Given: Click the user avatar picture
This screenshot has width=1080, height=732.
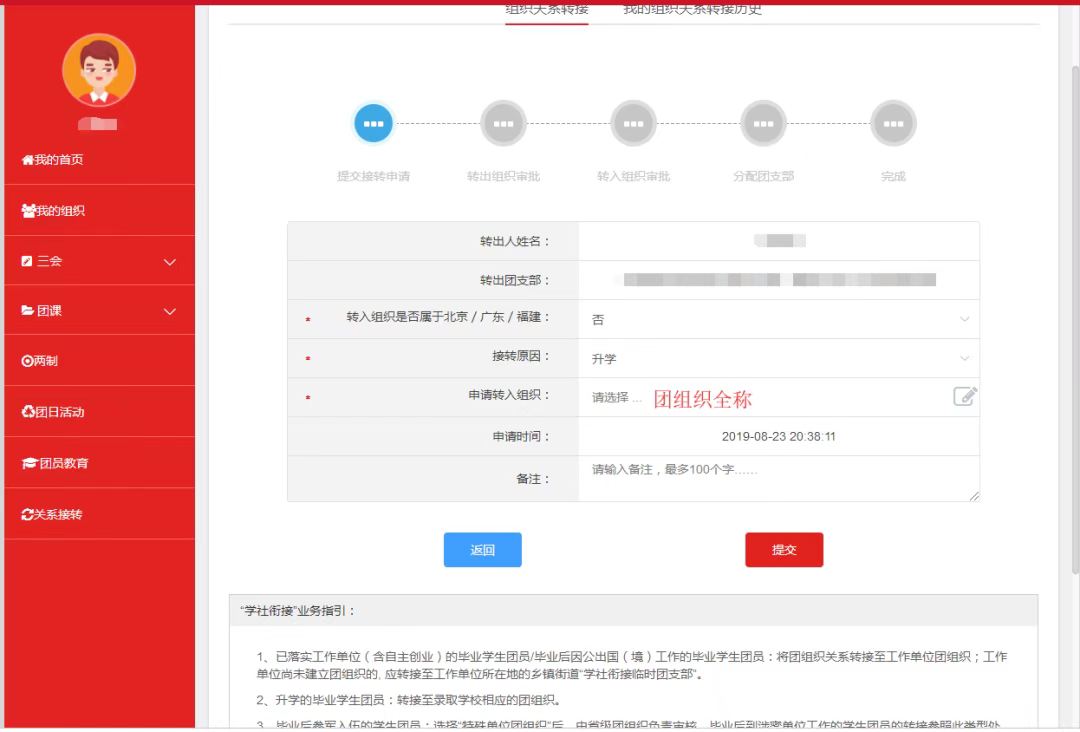Looking at the screenshot, I should point(99,70).
